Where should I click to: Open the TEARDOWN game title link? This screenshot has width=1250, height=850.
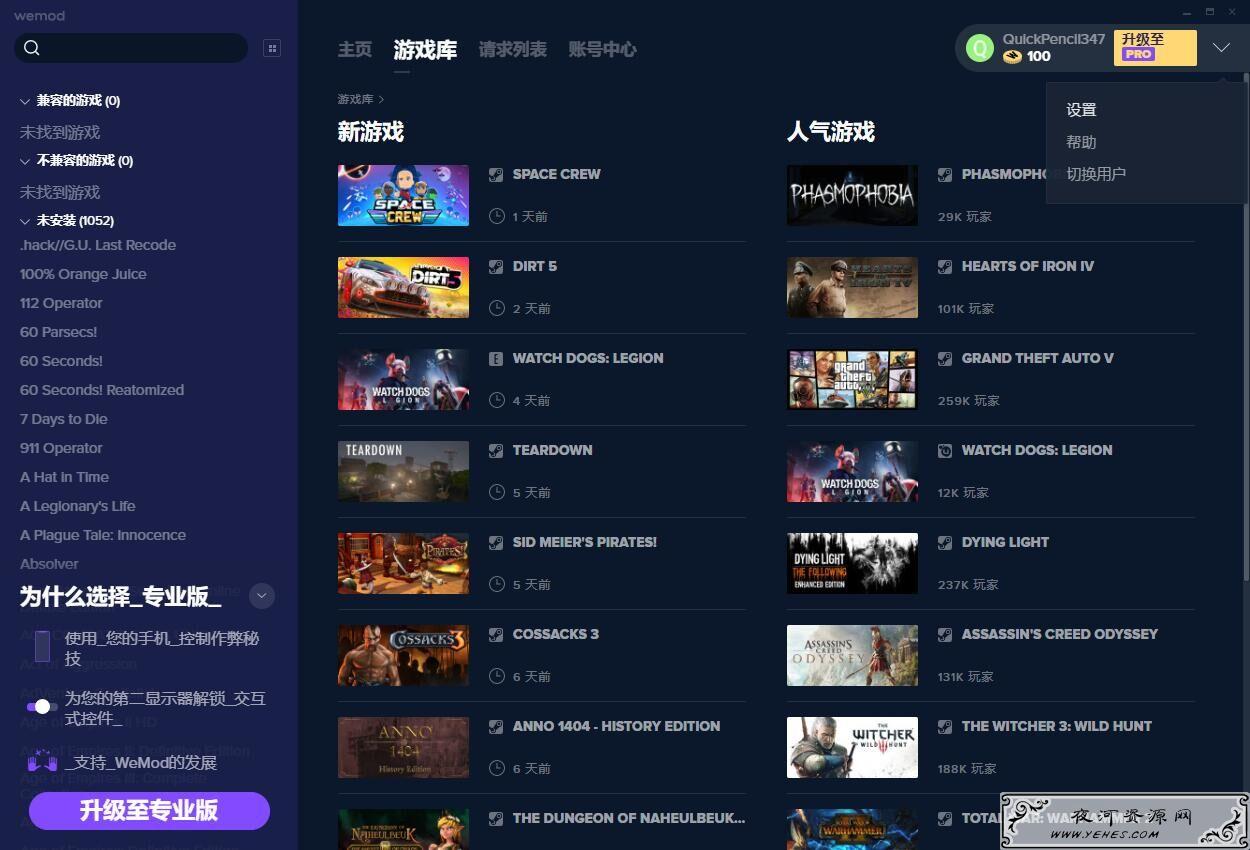(x=553, y=450)
